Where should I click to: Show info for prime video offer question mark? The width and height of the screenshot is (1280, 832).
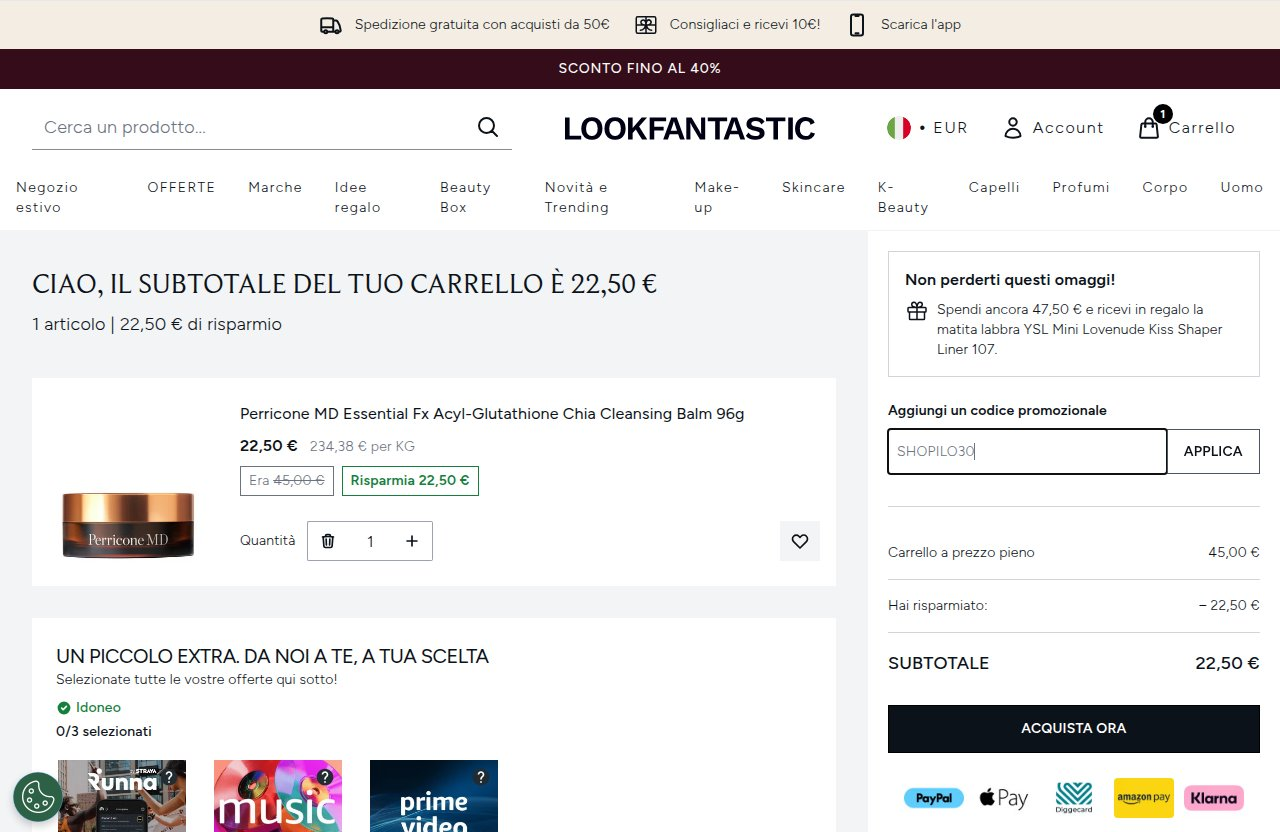tap(481, 777)
